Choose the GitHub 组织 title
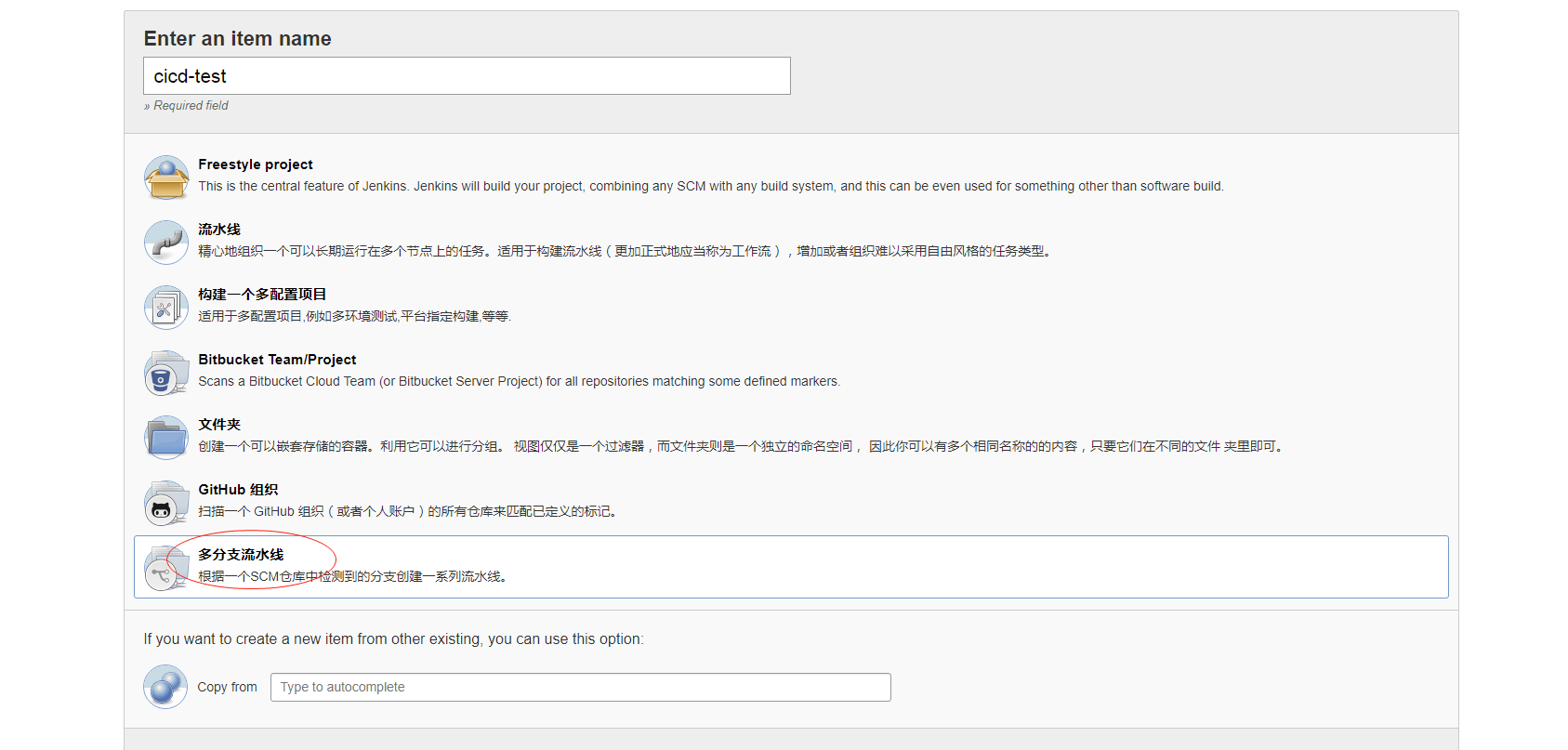 coord(238,490)
